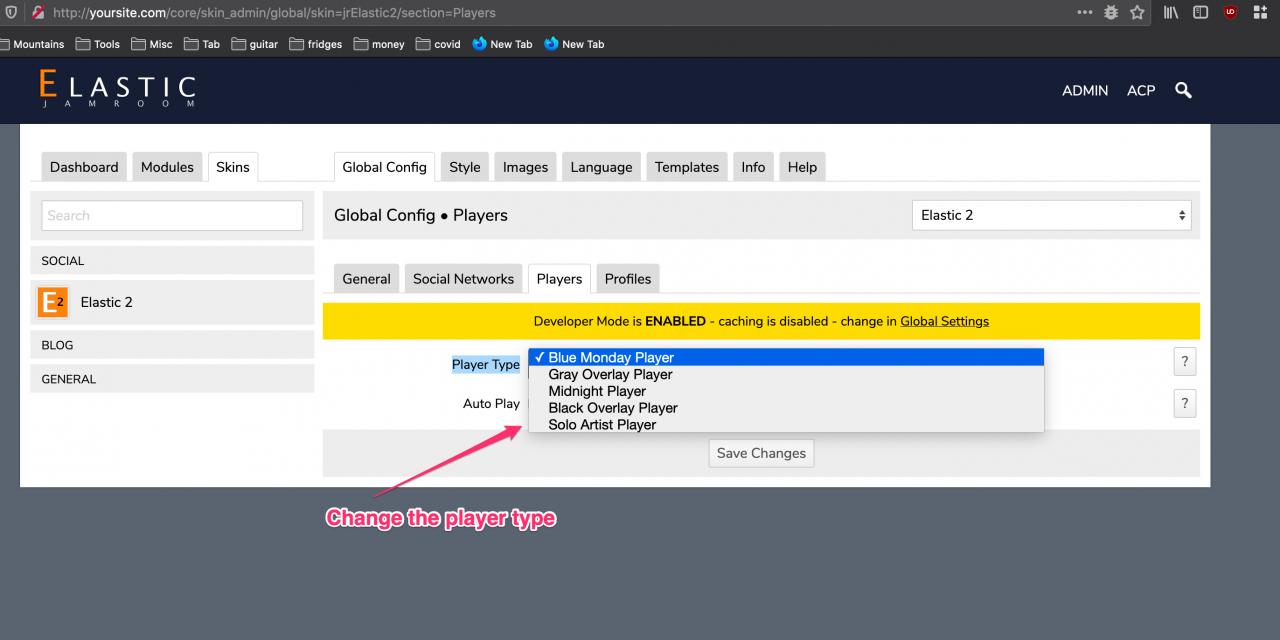Open the money bookmarks folder

coord(378,44)
